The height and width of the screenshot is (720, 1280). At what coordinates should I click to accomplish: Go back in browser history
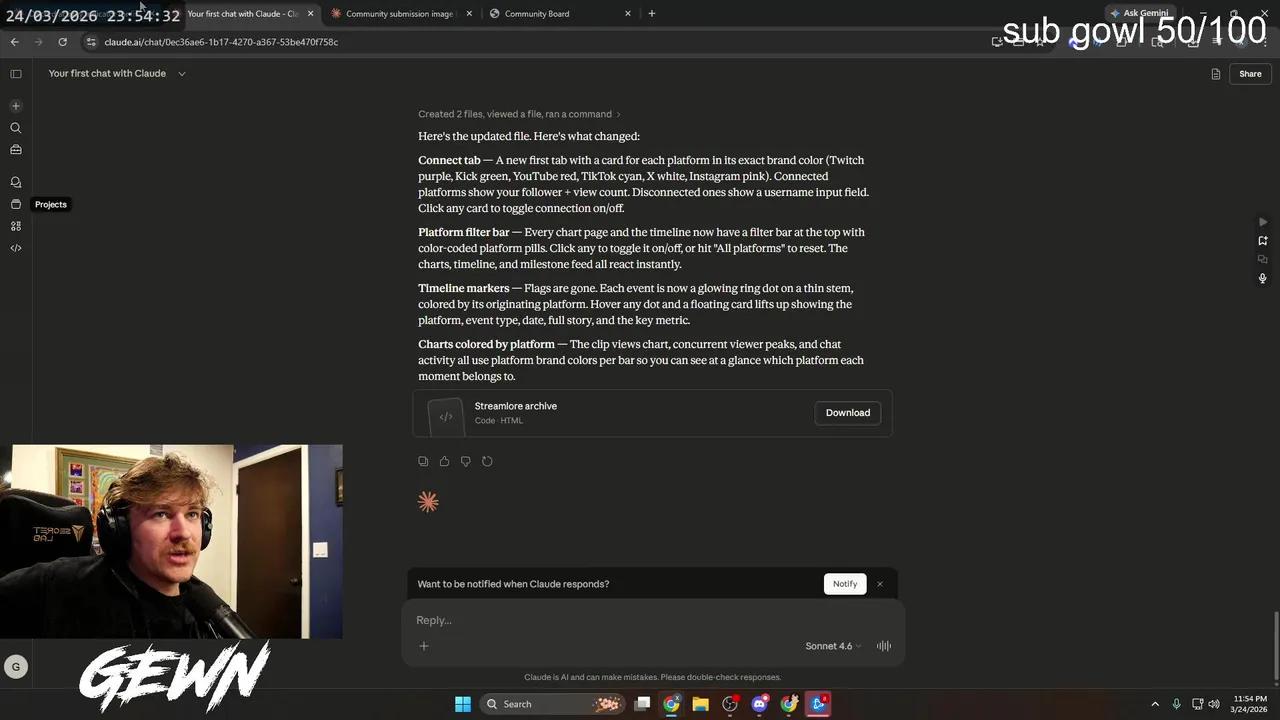[x=14, y=42]
